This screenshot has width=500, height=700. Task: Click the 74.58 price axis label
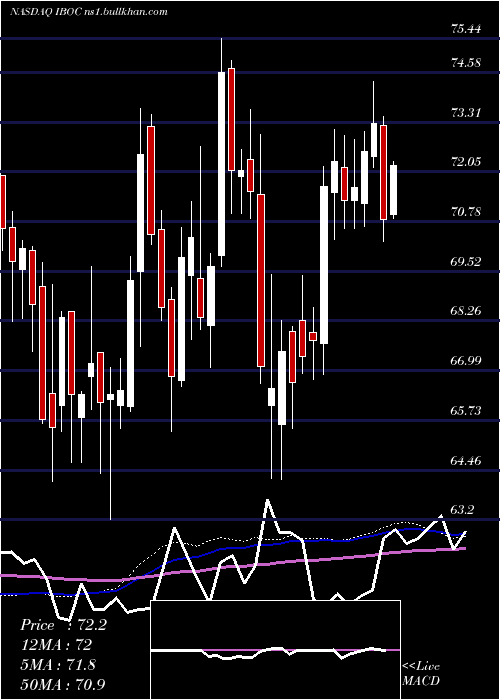click(x=466, y=63)
